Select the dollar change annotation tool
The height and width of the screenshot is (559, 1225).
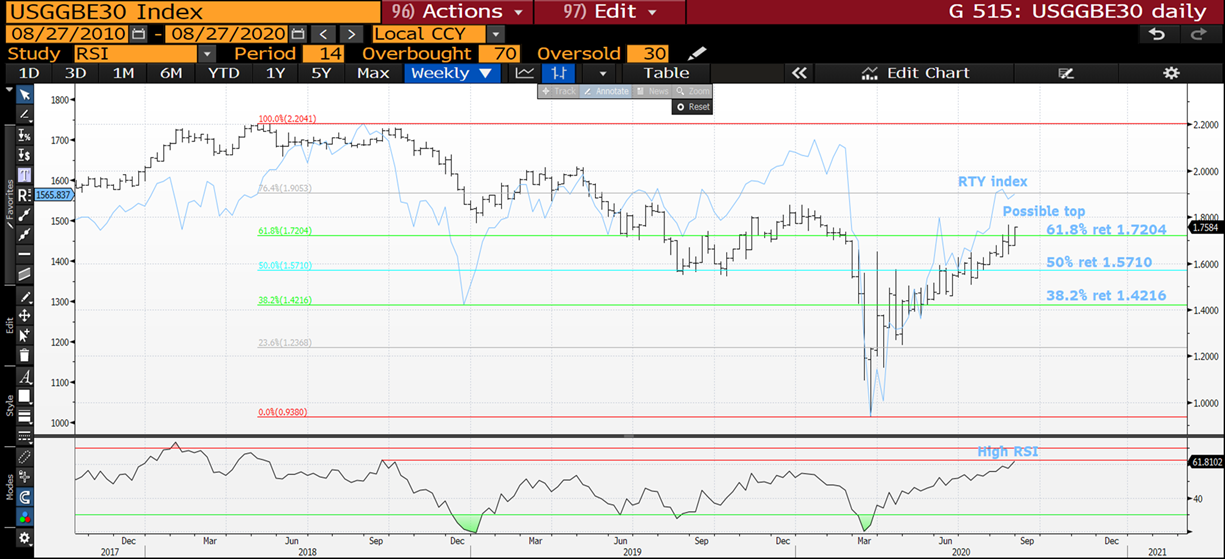pos(25,155)
